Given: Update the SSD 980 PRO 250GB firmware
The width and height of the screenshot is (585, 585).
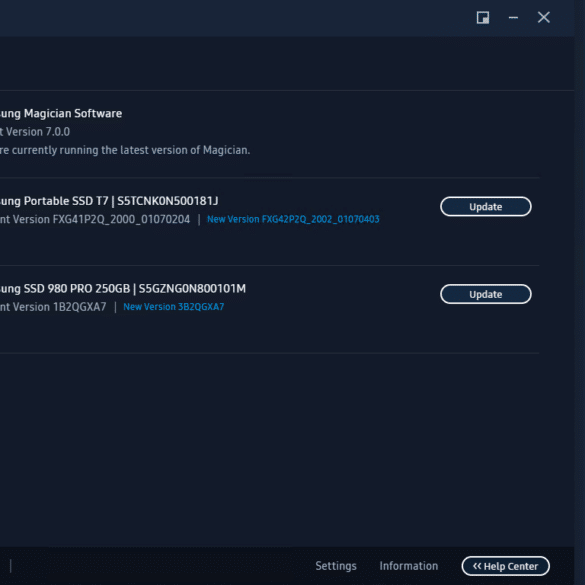Looking at the screenshot, I should click(x=486, y=294).
